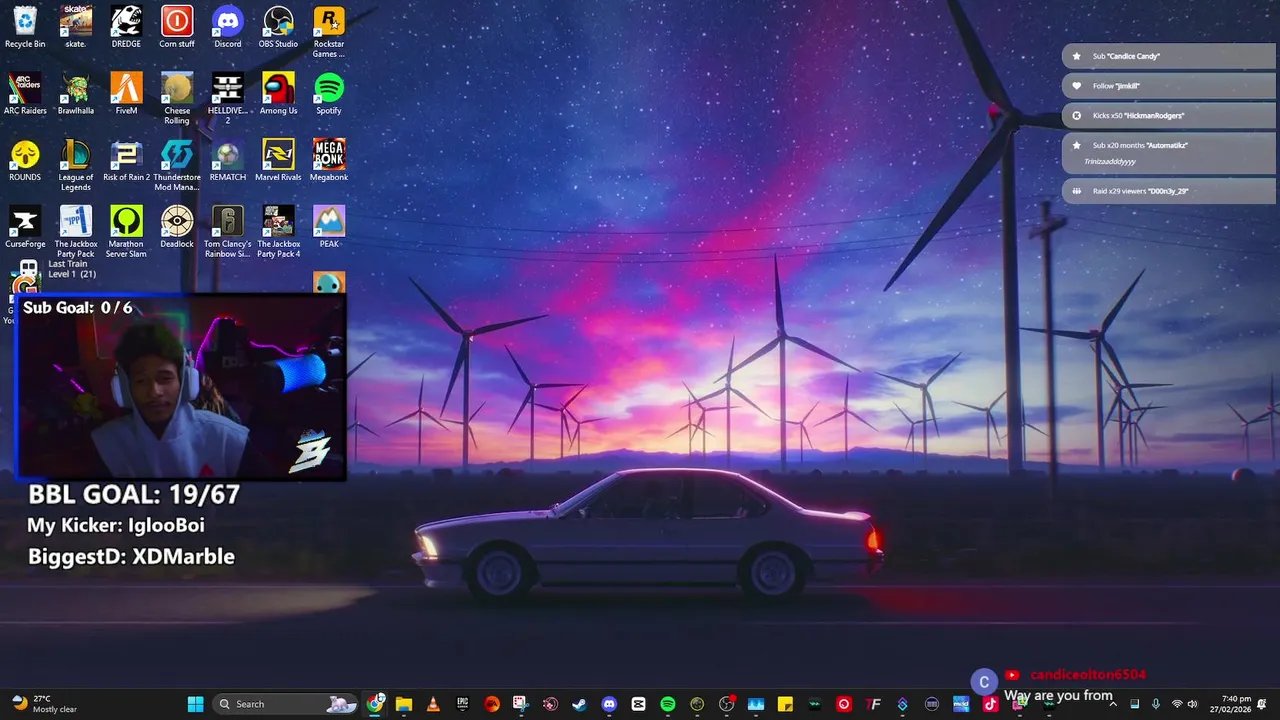The height and width of the screenshot is (720, 1280).
Task: Open the weather widget showing 27°C
Action: tap(44, 704)
